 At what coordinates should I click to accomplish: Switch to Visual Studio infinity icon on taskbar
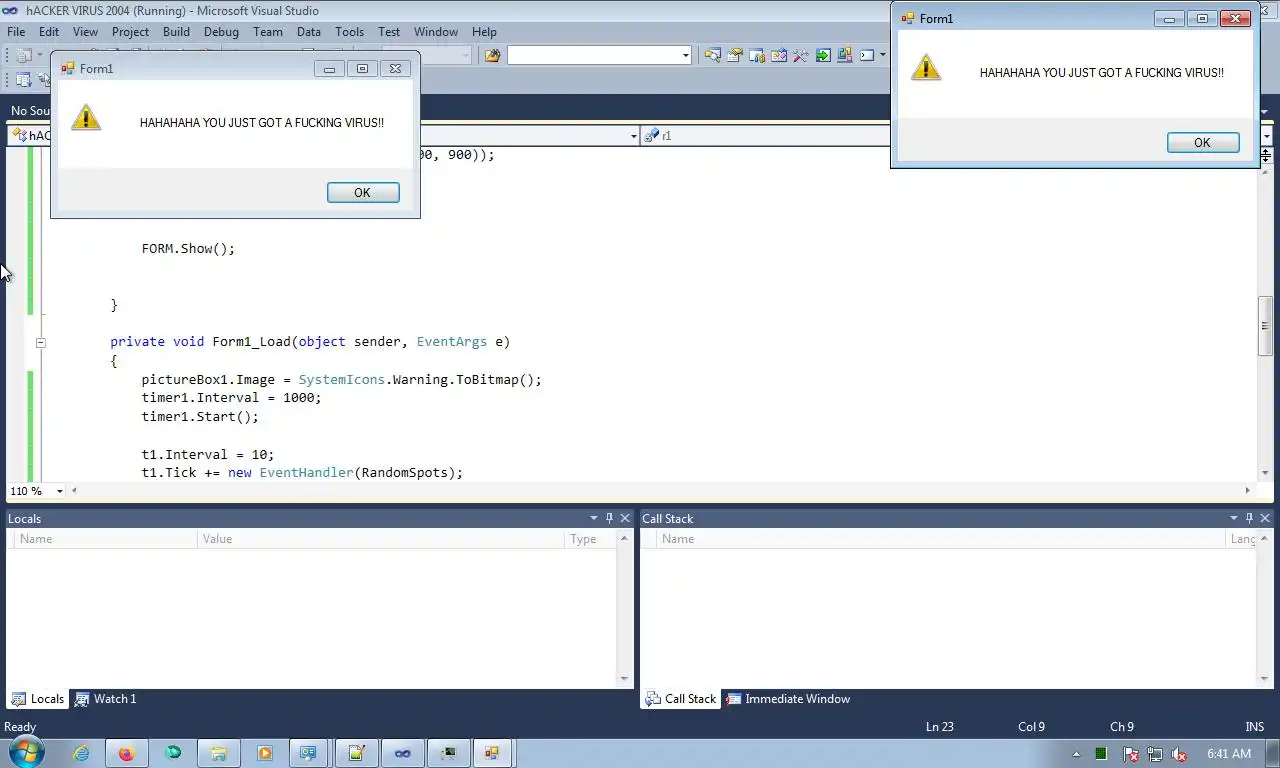(x=402, y=753)
